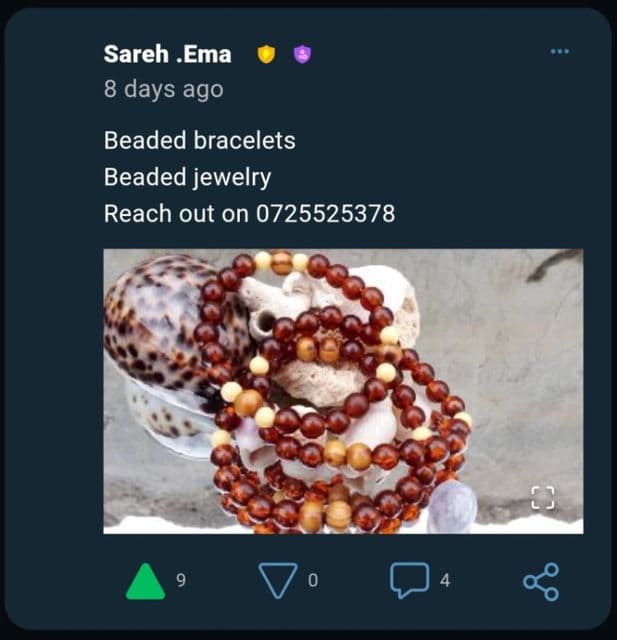This screenshot has width=617, height=640.
Task: Upvote the beaded bracelets post
Action: click(146, 581)
